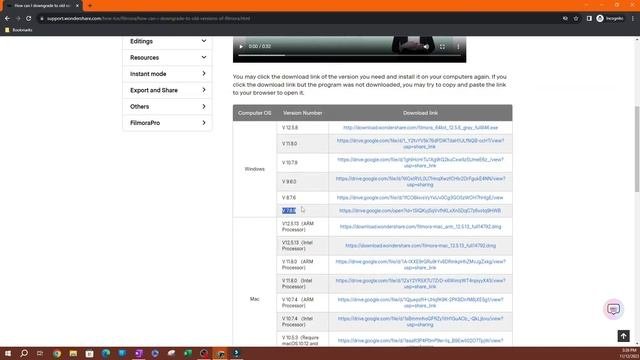
Task: Open video player more options menu
Action: (x=458, y=47)
